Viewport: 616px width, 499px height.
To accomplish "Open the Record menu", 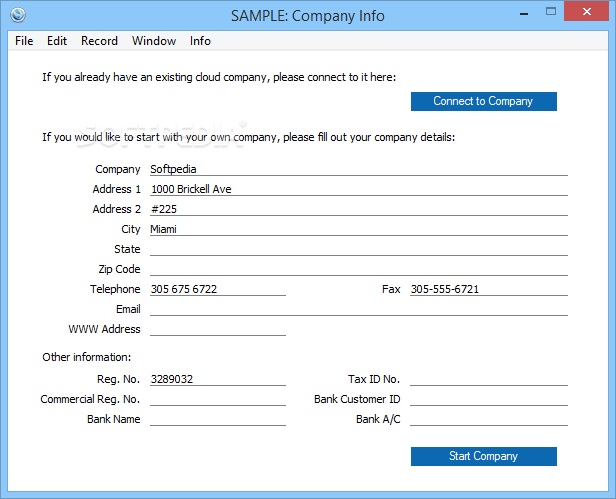I will click(x=99, y=41).
